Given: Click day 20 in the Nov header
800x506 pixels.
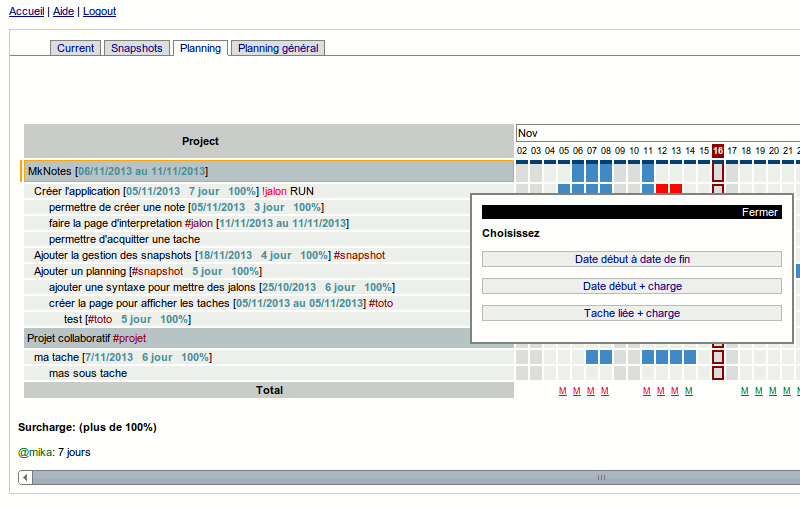Looking at the screenshot, I should [x=774, y=150].
